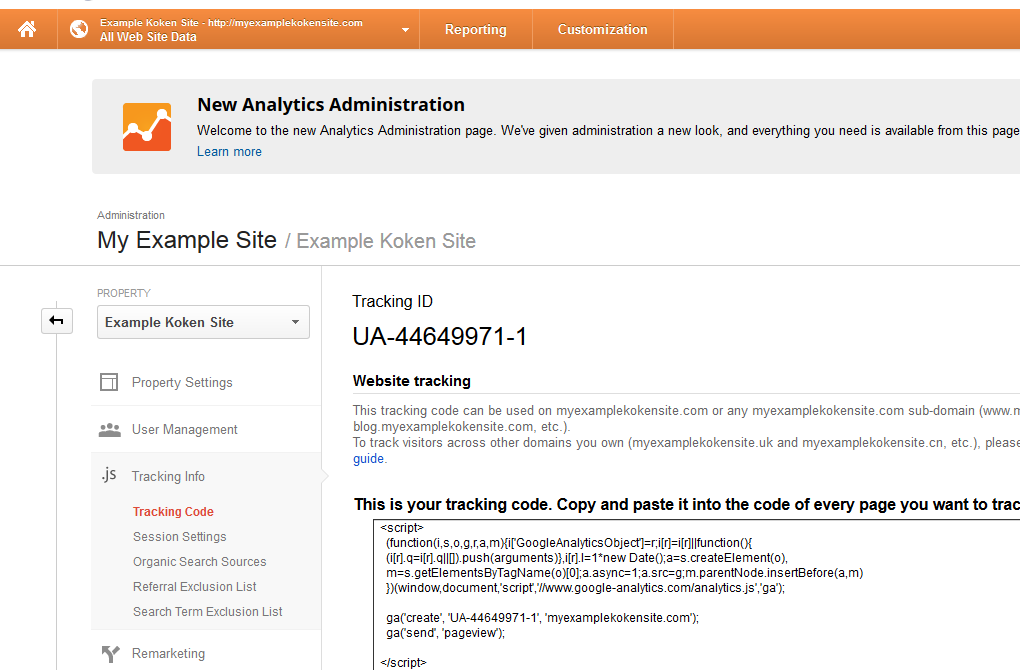Click the .js Tracking Info icon

[109, 476]
